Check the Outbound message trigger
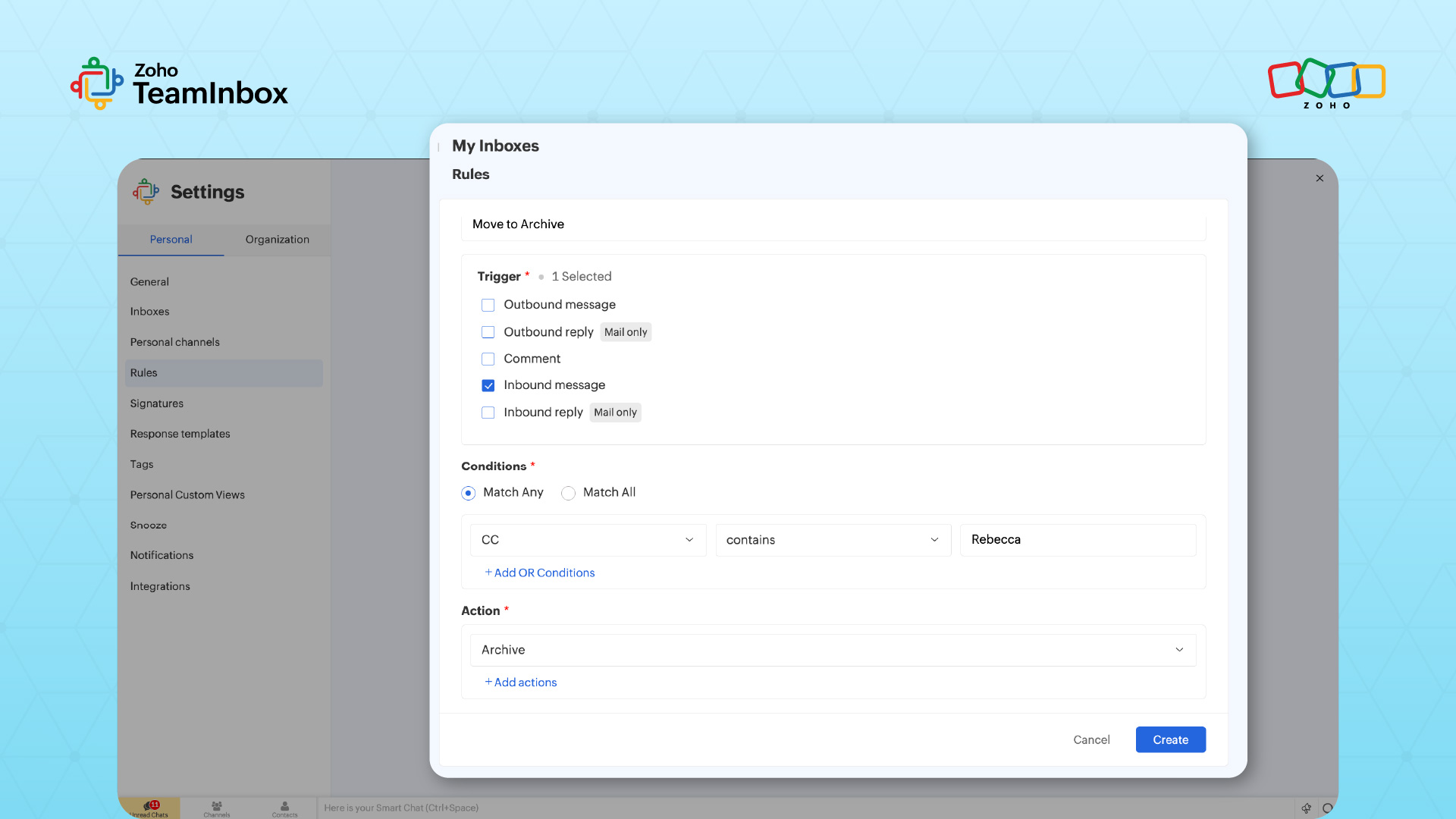Screen dimensions: 1456x819 [x=488, y=305]
